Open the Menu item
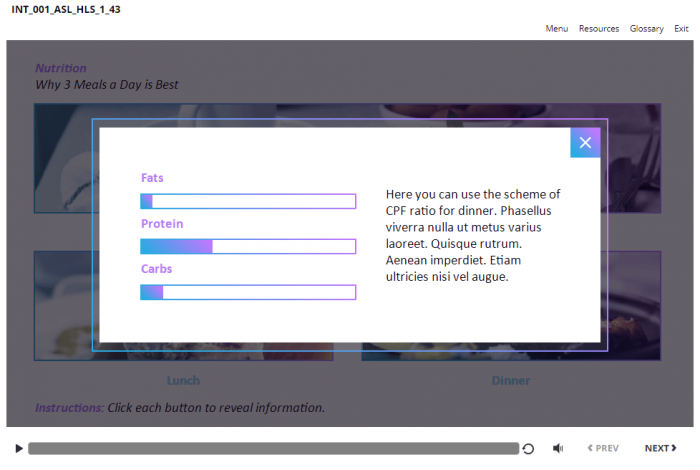 click(x=556, y=29)
